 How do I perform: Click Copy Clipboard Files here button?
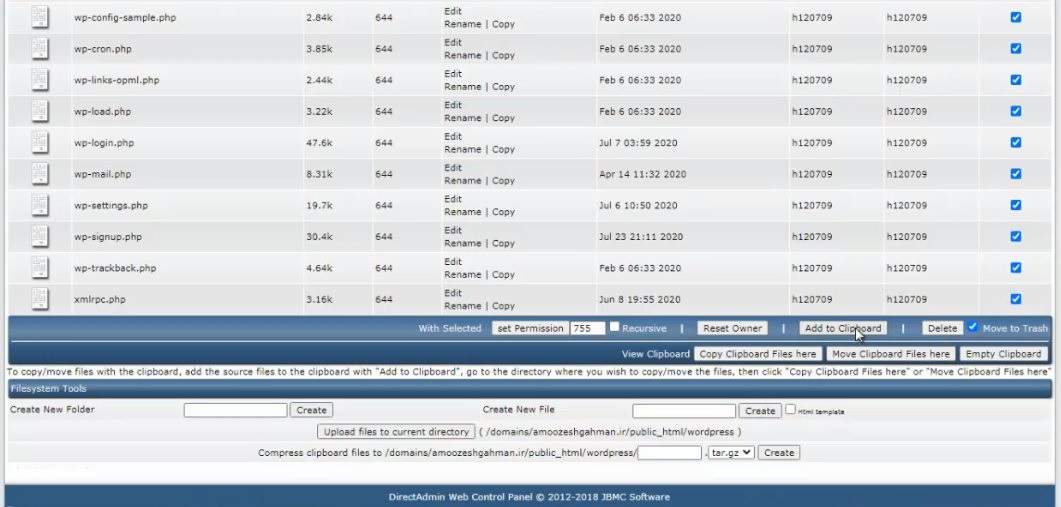(x=758, y=354)
